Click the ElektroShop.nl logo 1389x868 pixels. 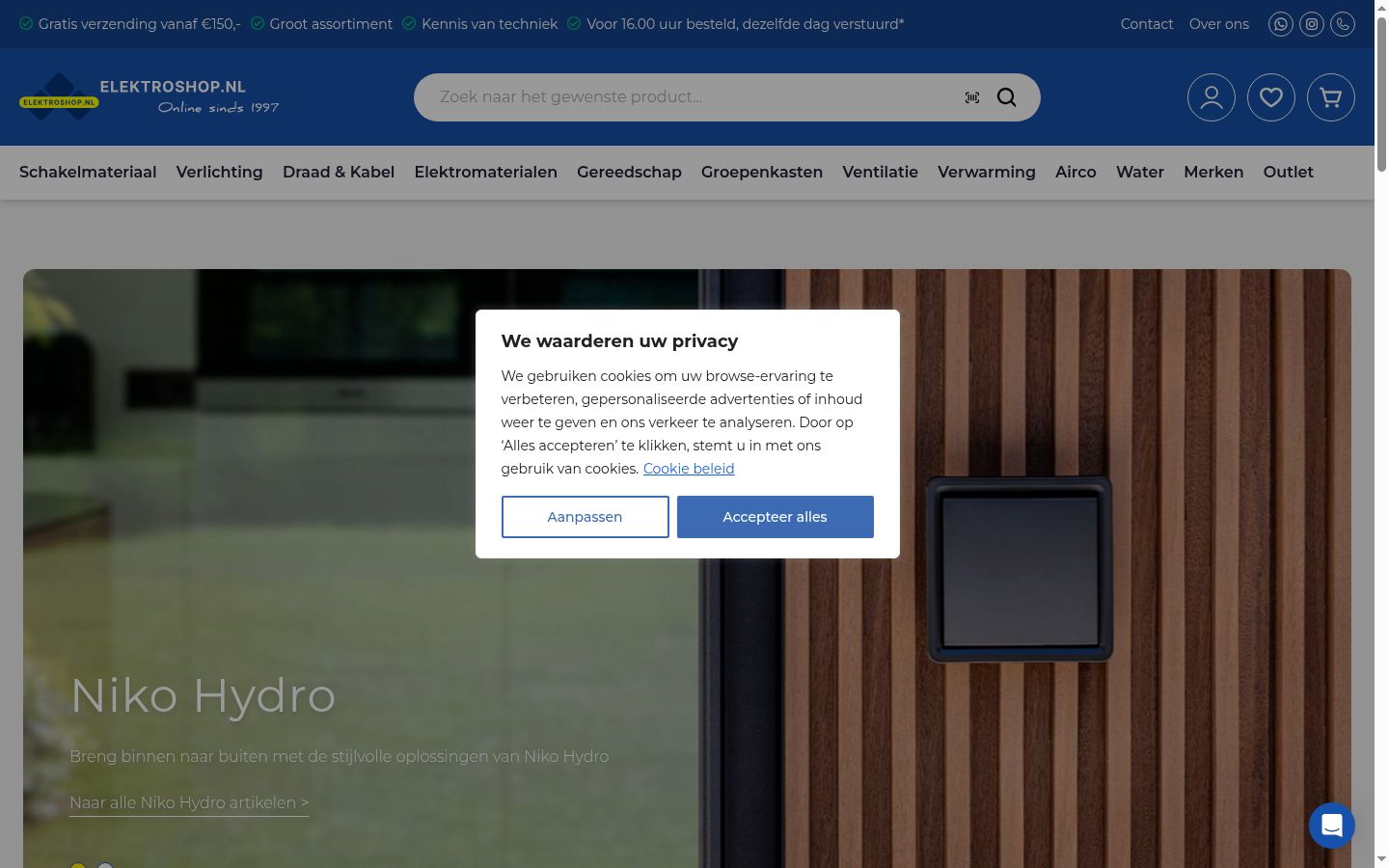point(150,96)
